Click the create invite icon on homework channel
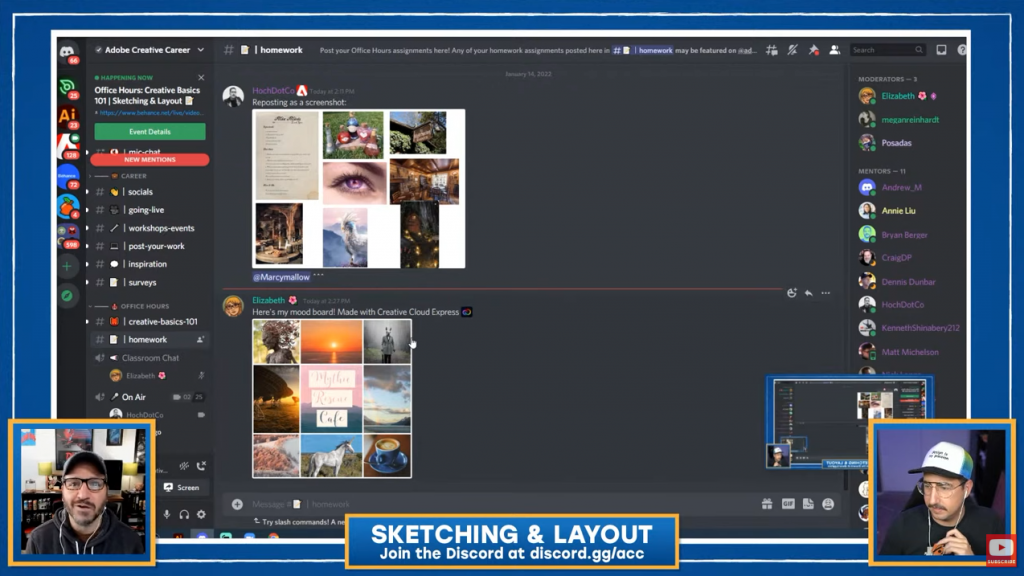The image size is (1024, 576). tap(200, 340)
